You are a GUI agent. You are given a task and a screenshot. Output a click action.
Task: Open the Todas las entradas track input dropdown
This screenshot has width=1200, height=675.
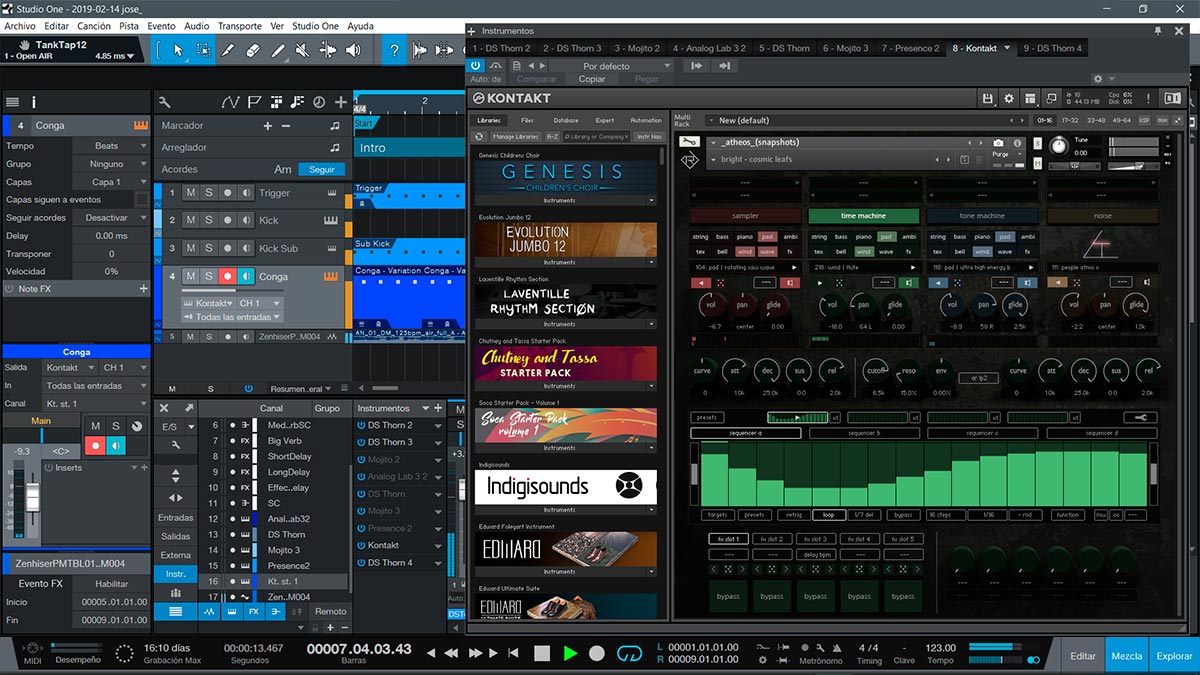[232, 317]
